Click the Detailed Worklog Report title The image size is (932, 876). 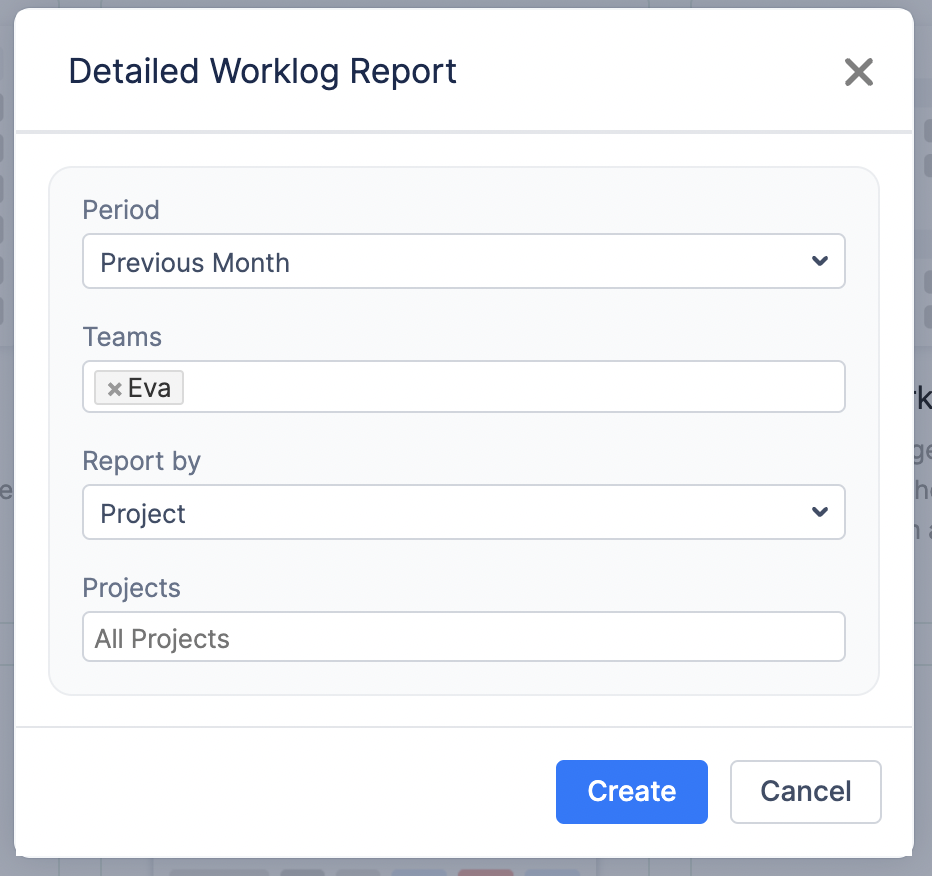coord(262,72)
